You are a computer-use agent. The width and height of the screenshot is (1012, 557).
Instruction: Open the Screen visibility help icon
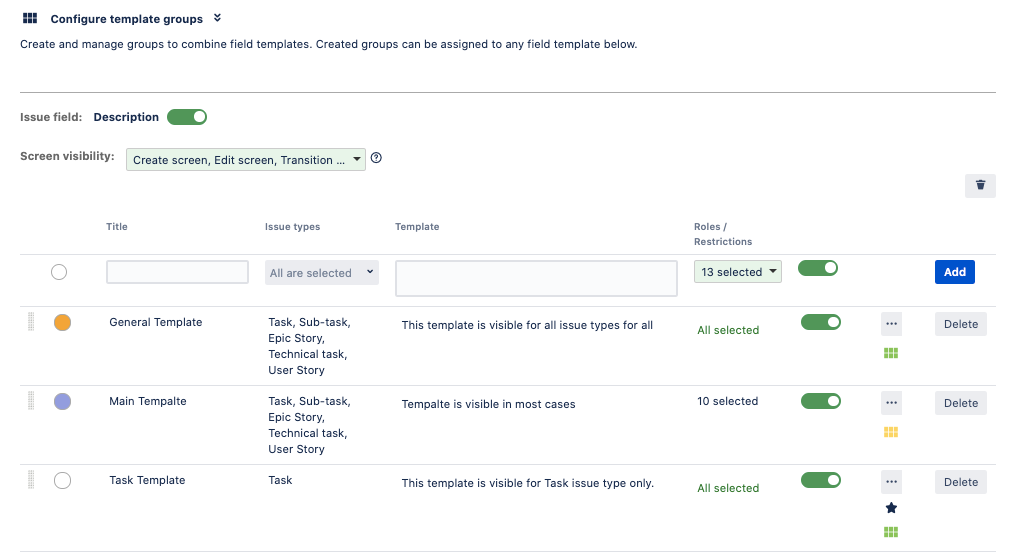(376, 157)
